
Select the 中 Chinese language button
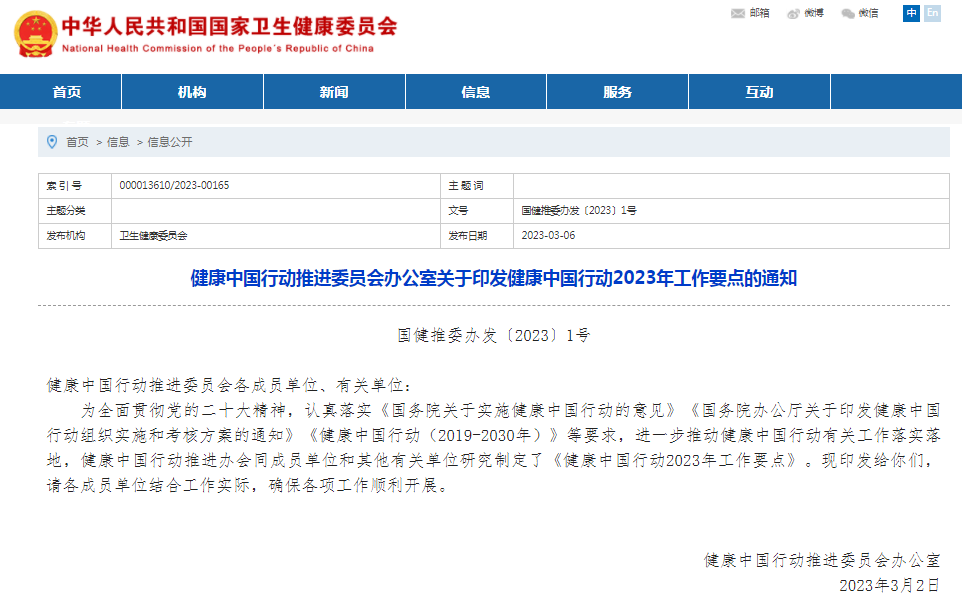pyautogui.click(x=910, y=14)
